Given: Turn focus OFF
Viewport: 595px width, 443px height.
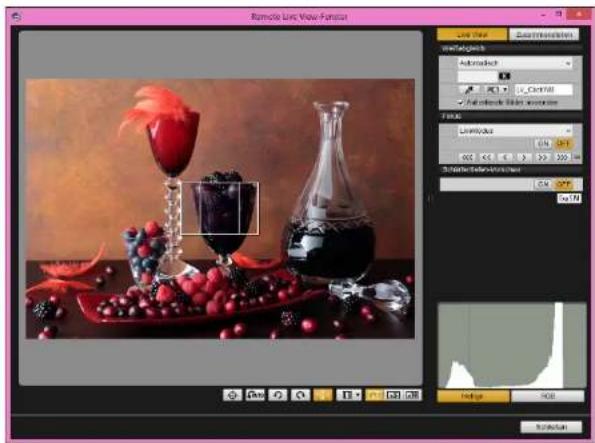Looking at the screenshot, I should 563,143.
